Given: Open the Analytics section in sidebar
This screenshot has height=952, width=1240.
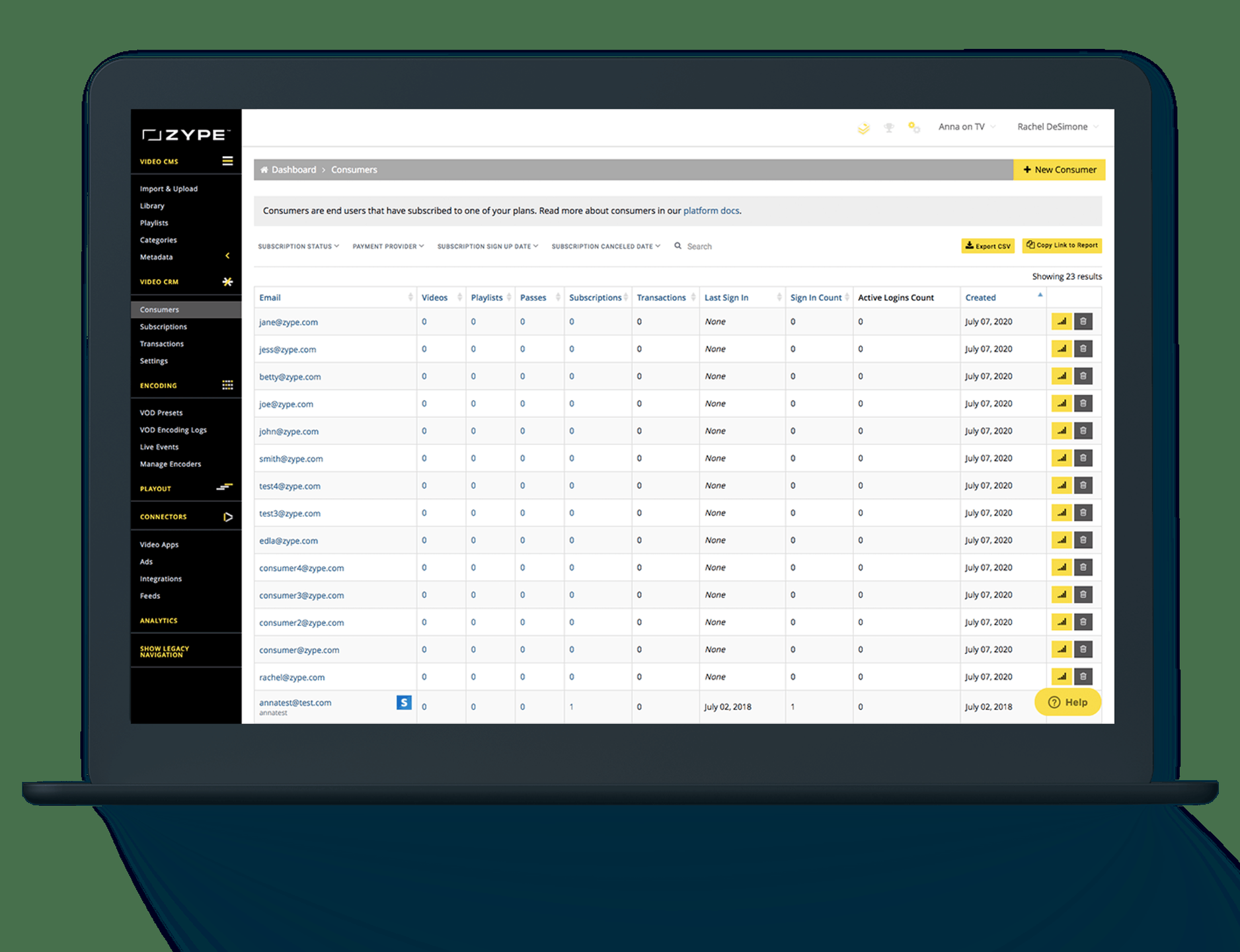Looking at the screenshot, I should 159,621.
